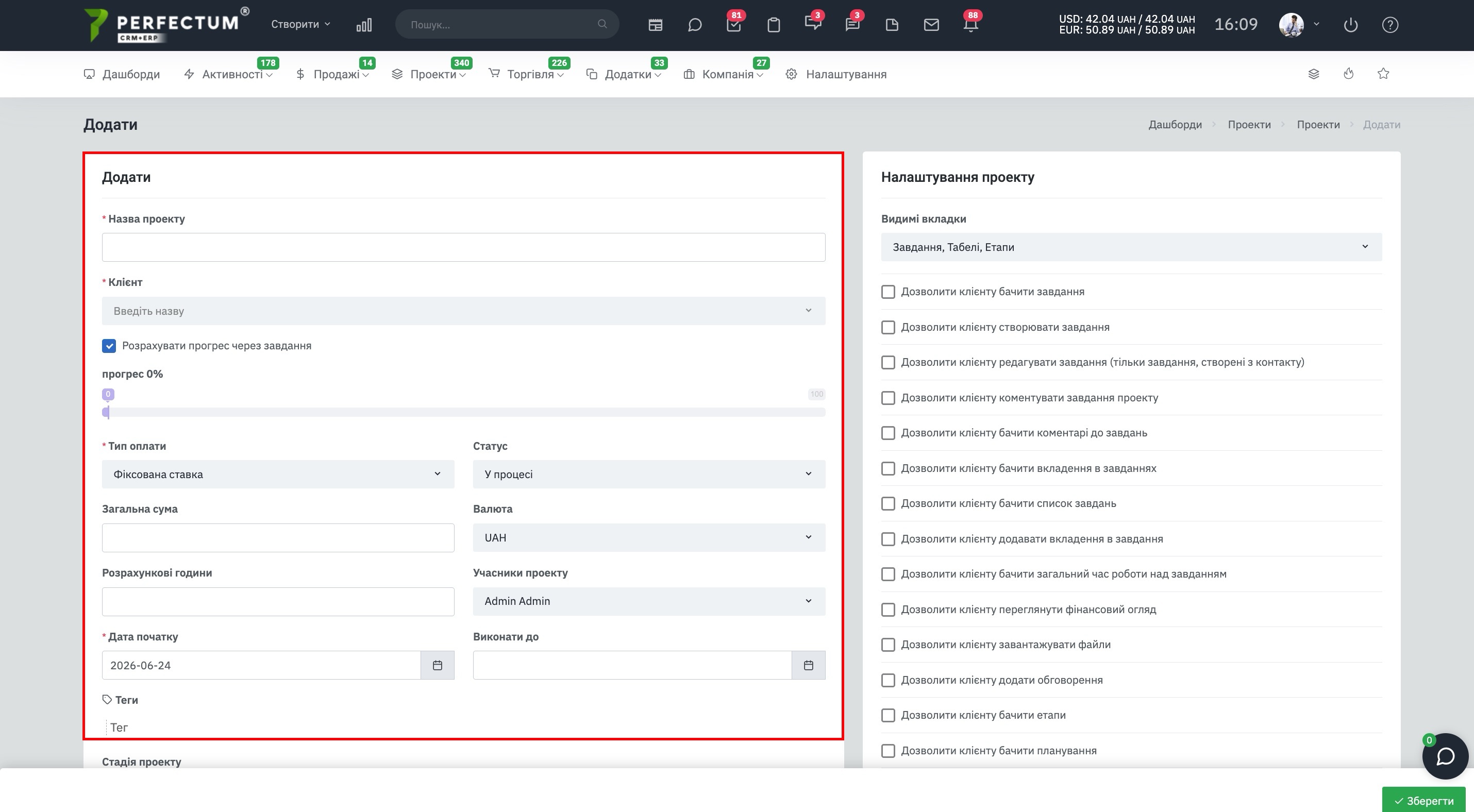1474x812 pixels.
Task: Check Дозволити клієнту завантажувати файли
Action: coord(888,645)
